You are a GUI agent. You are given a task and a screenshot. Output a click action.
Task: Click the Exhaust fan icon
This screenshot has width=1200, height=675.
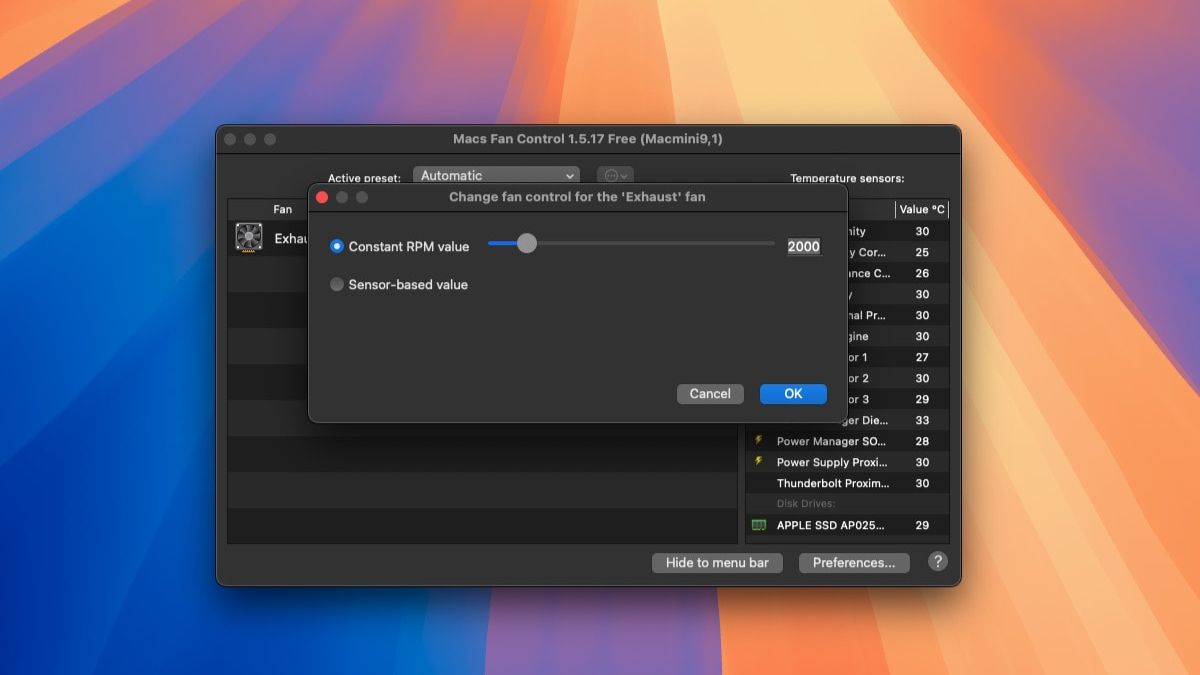(x=248, y=238)
